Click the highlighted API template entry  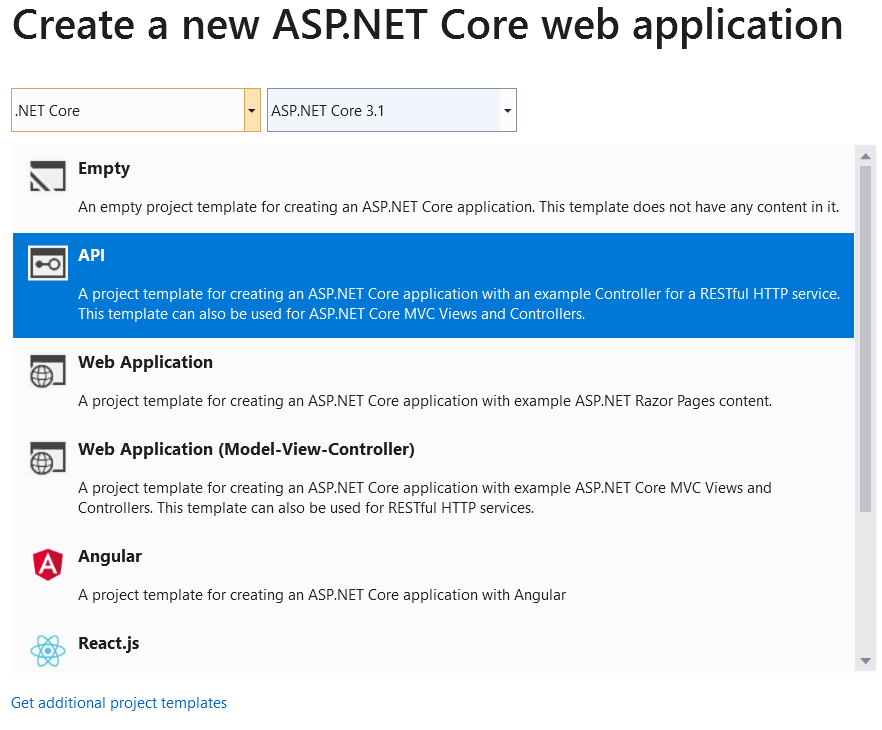[x=400, y=285]
